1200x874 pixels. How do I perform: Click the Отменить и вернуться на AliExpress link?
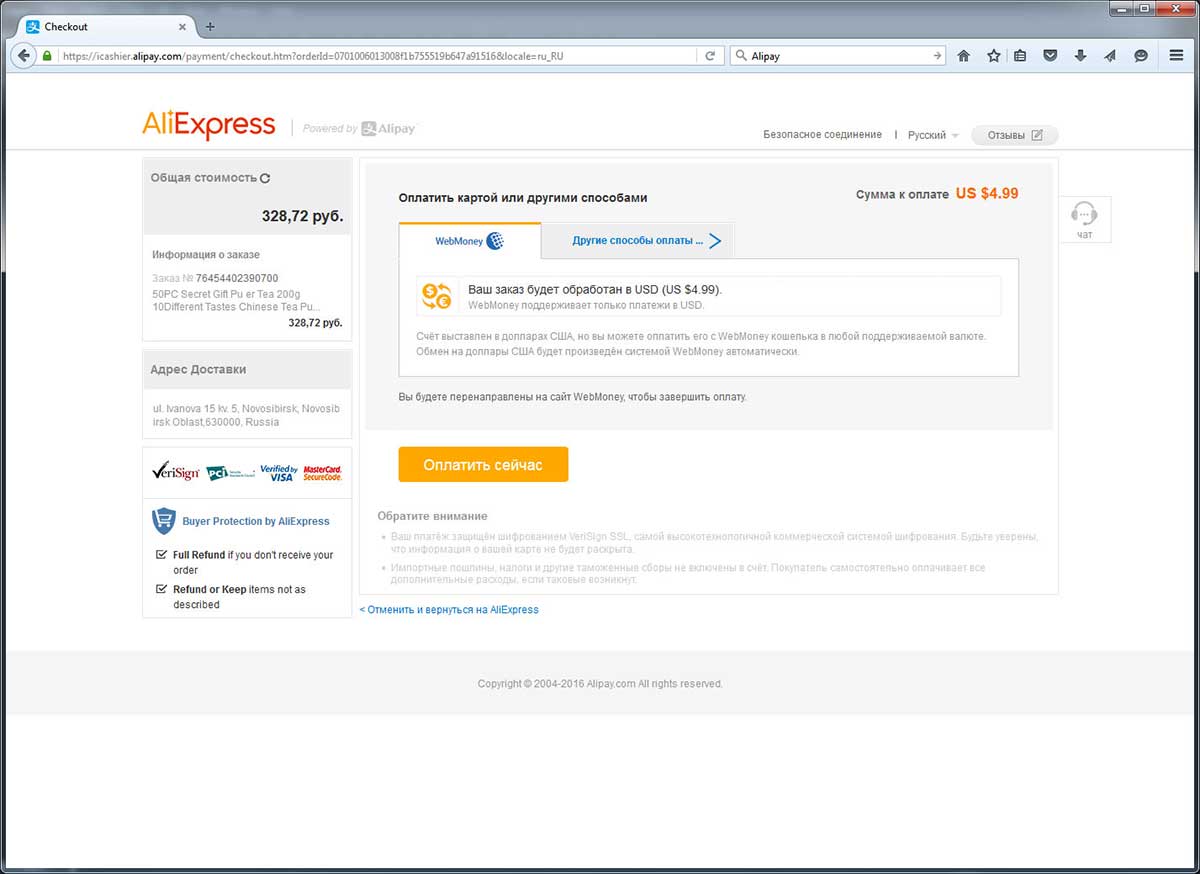pos(449,609)
